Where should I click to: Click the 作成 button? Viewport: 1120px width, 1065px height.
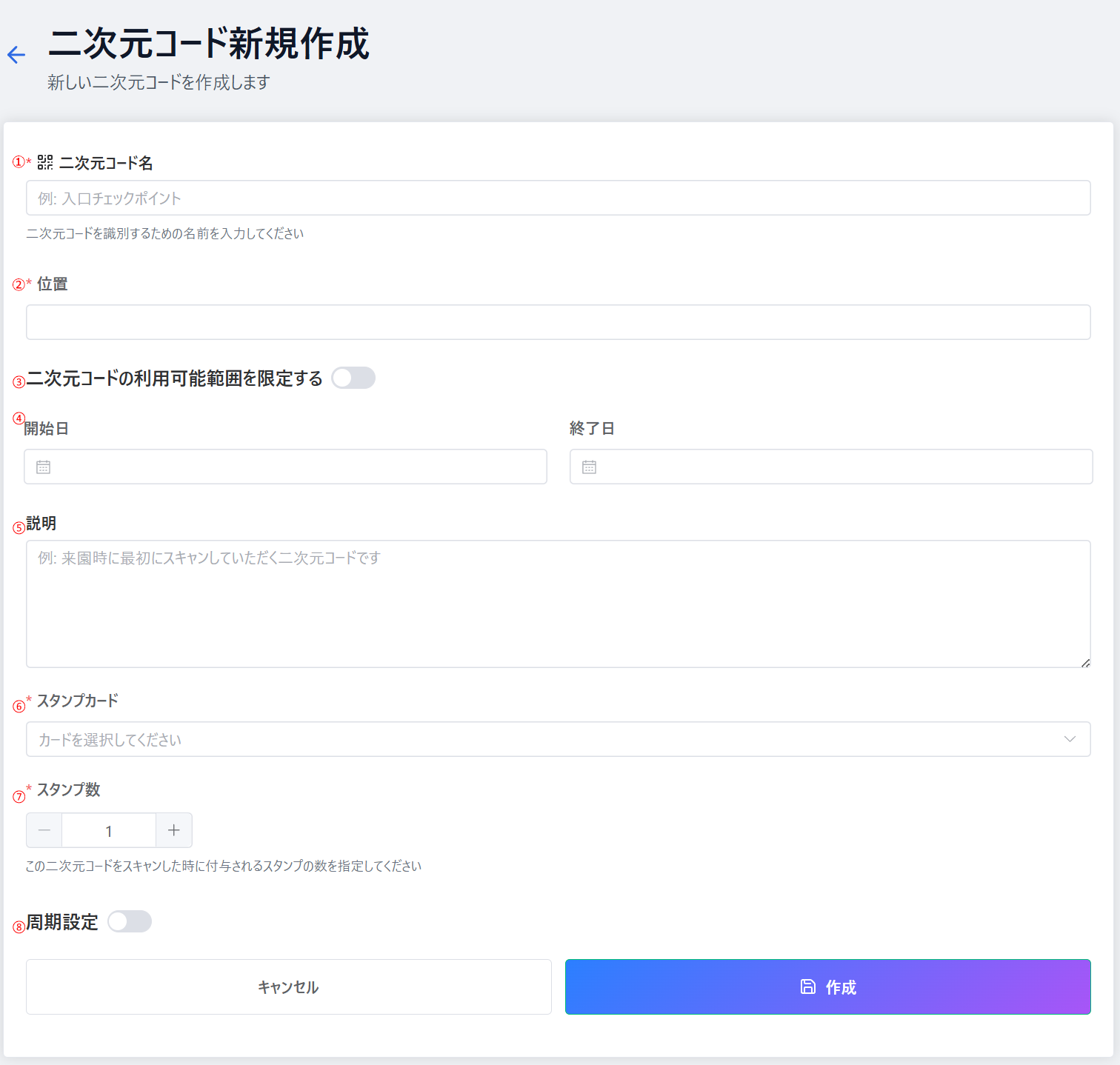(x=827, y=986)
